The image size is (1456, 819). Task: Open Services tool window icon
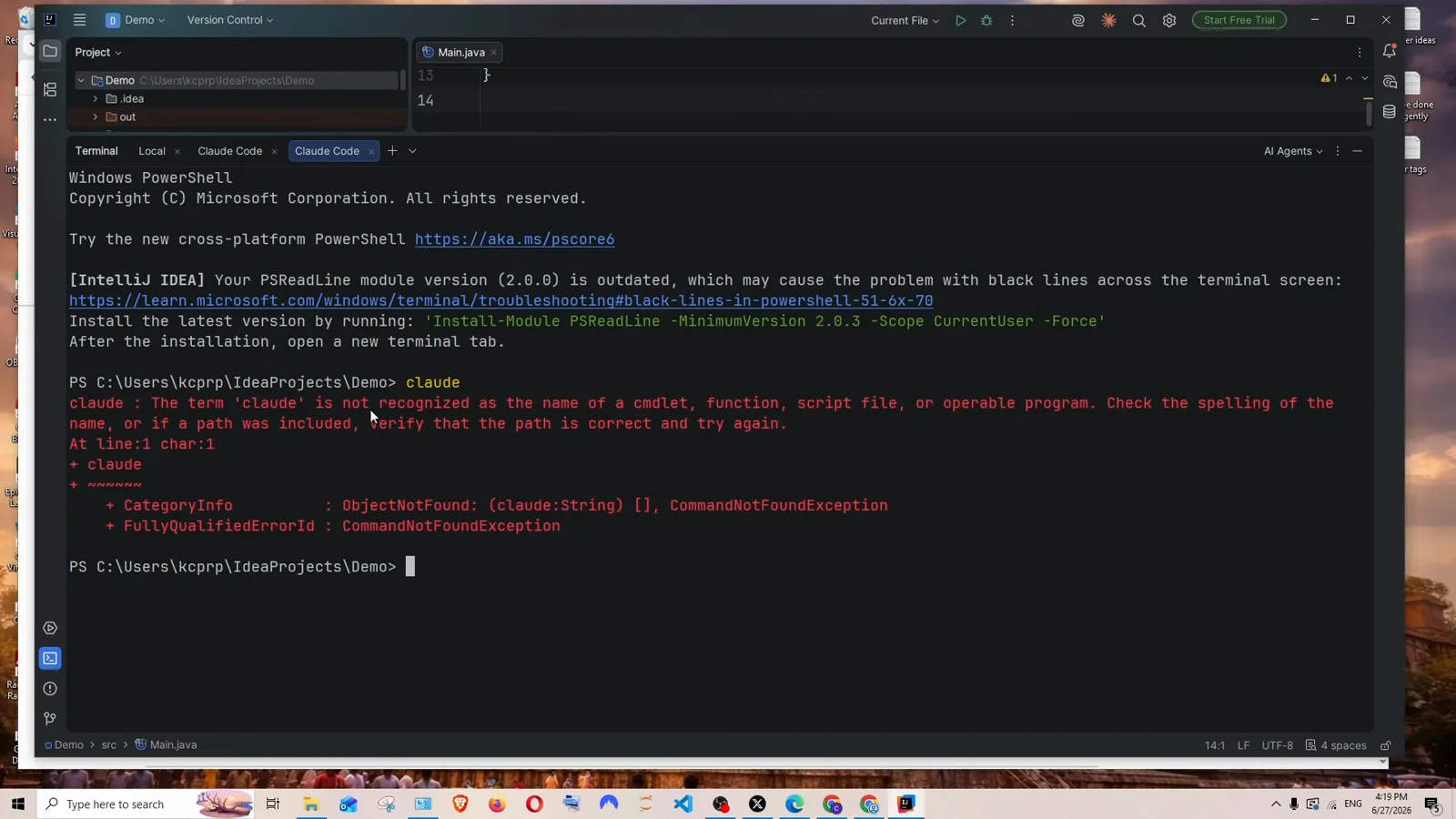click(x=50, y=628)
